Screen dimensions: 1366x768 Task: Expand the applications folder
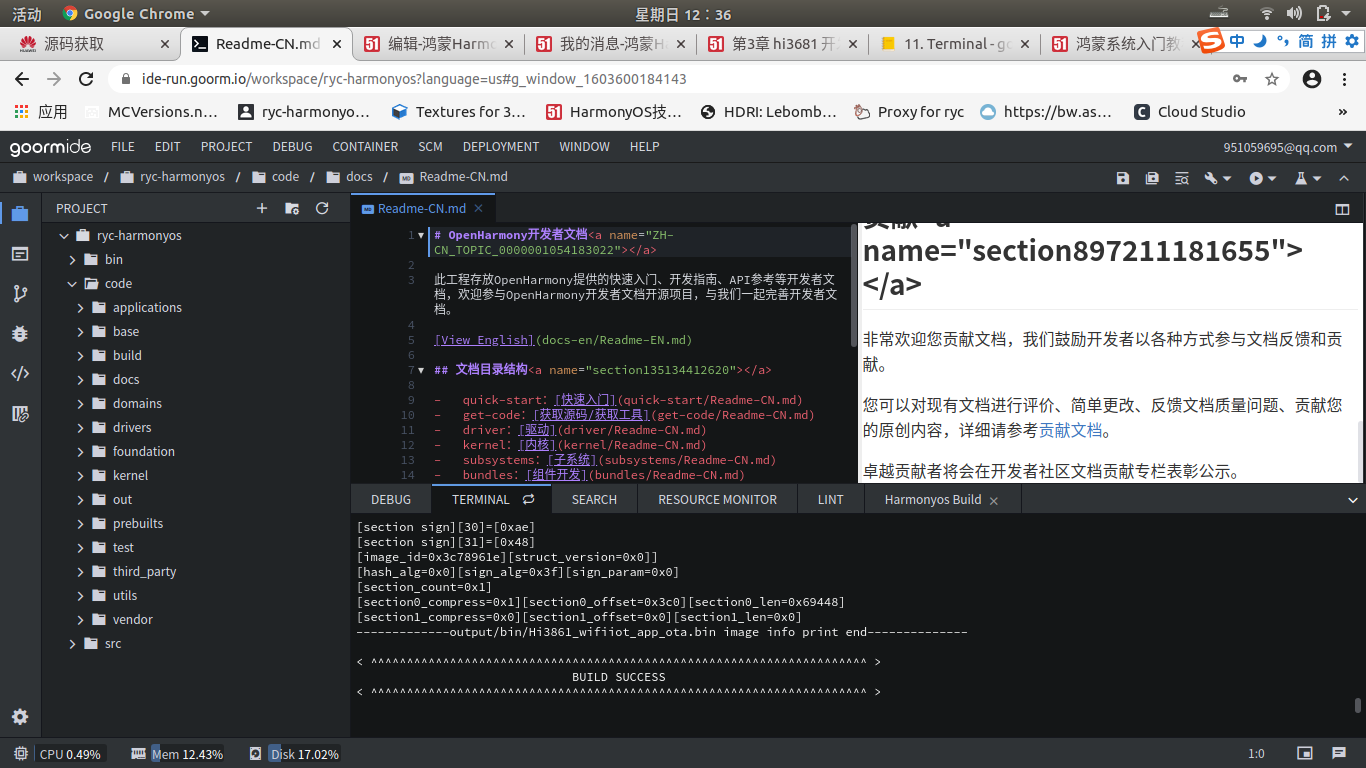pyautogui.click(x=81, y=307)
